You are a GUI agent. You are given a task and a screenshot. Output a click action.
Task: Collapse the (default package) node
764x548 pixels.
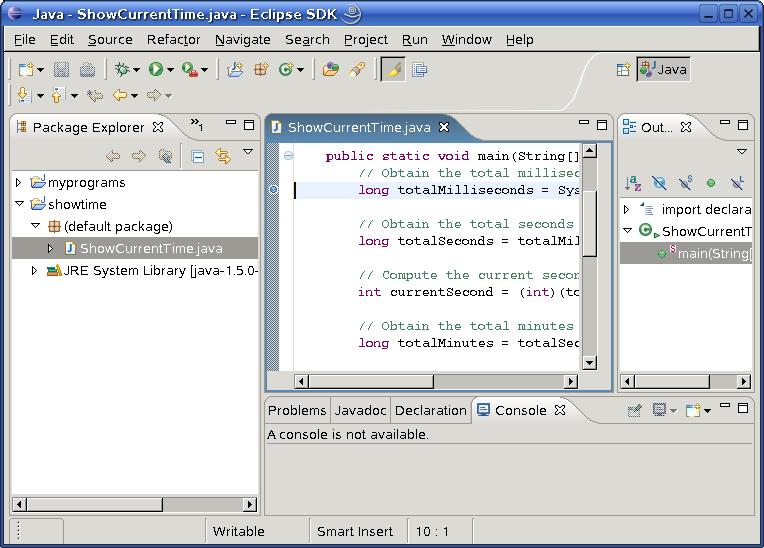point(36,226)
